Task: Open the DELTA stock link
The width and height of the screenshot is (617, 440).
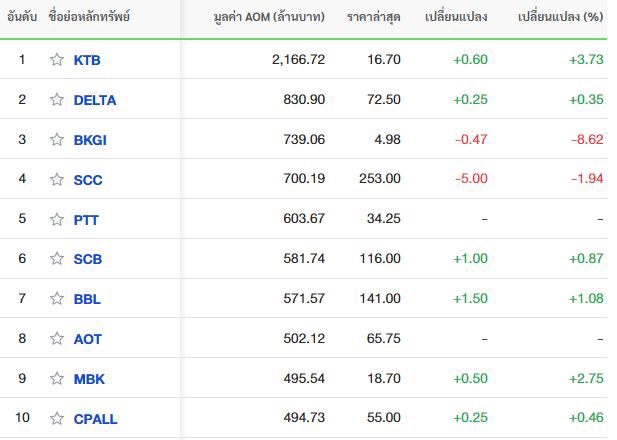Action: [x=95, y=100]
